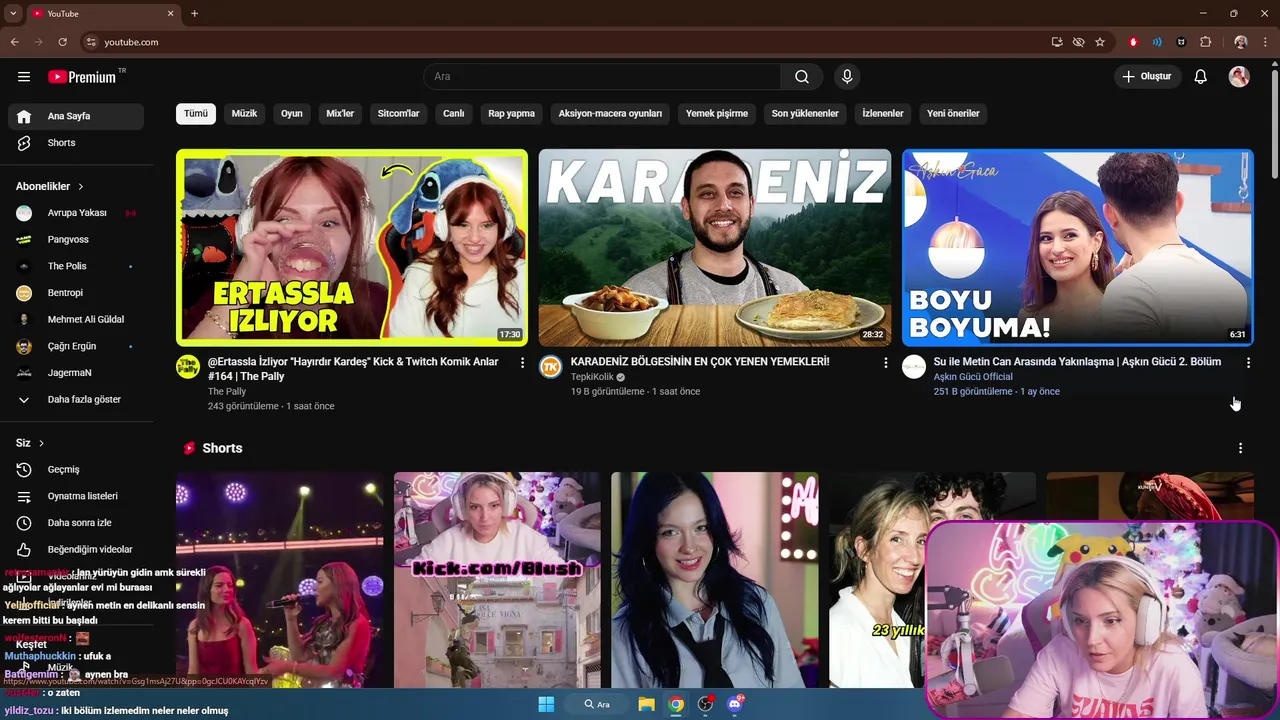Viewport: 1280px width, 720px height.
Task: Select the Tümü filter chip
Action: point(196,114)
